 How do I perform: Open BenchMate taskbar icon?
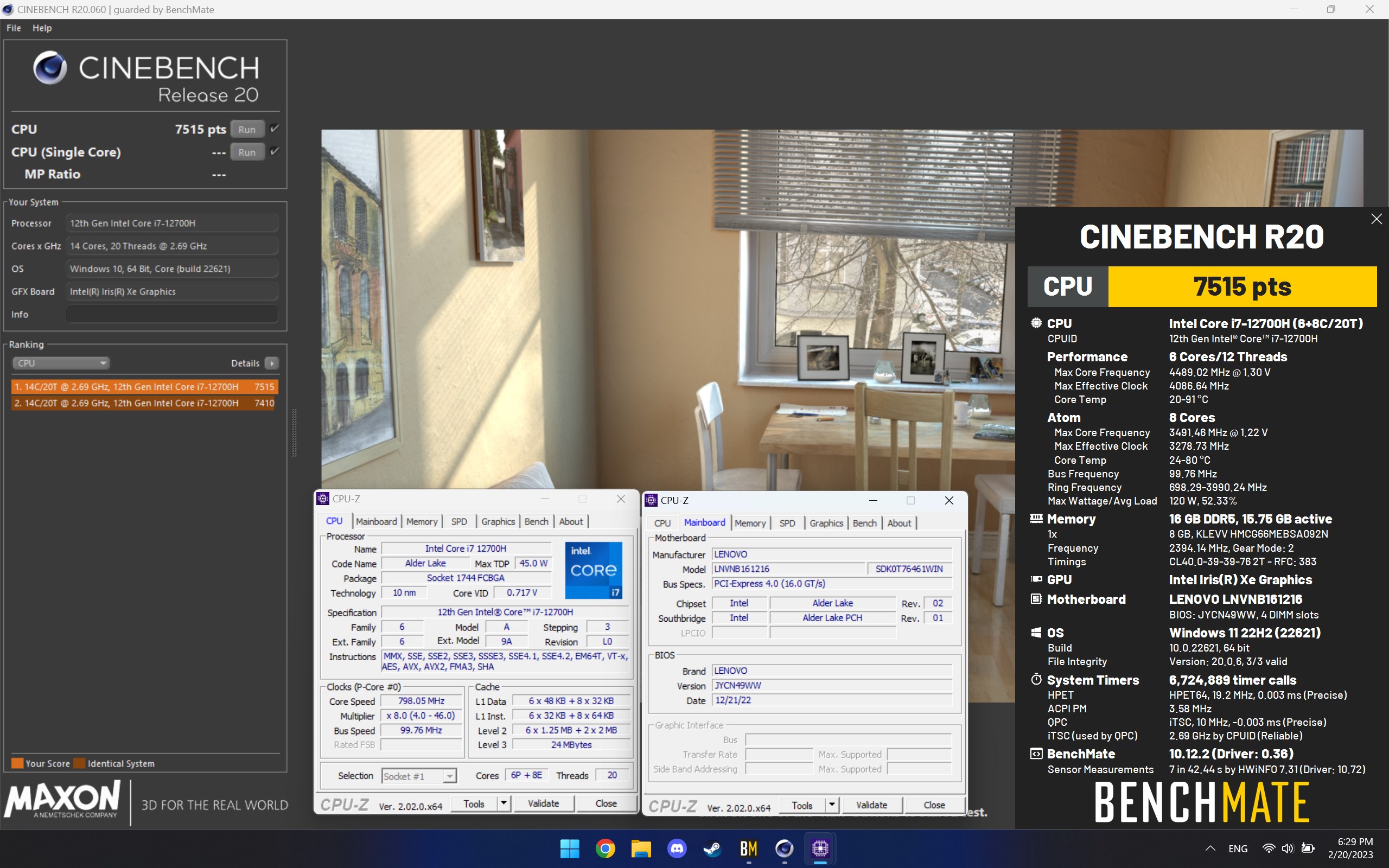point(748,848)
